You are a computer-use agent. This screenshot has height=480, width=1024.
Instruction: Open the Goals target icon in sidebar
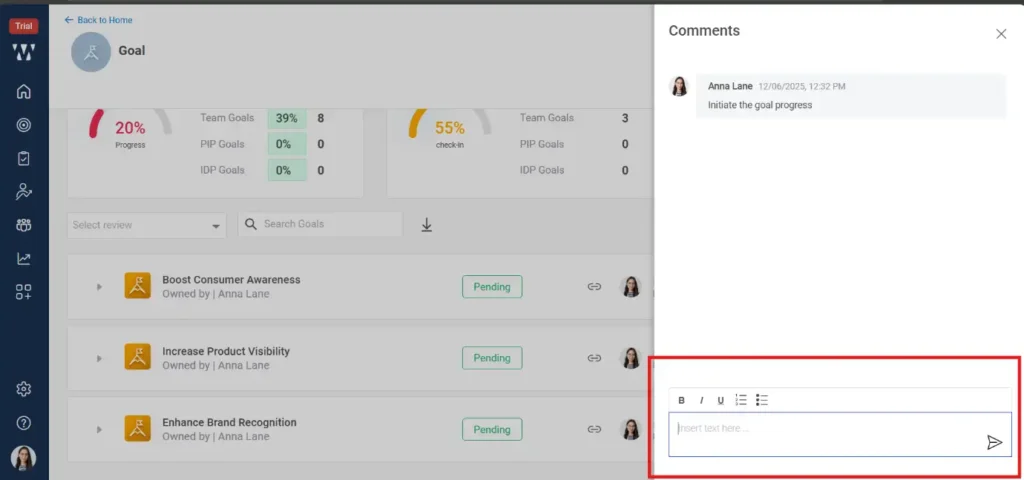[24, 125]
